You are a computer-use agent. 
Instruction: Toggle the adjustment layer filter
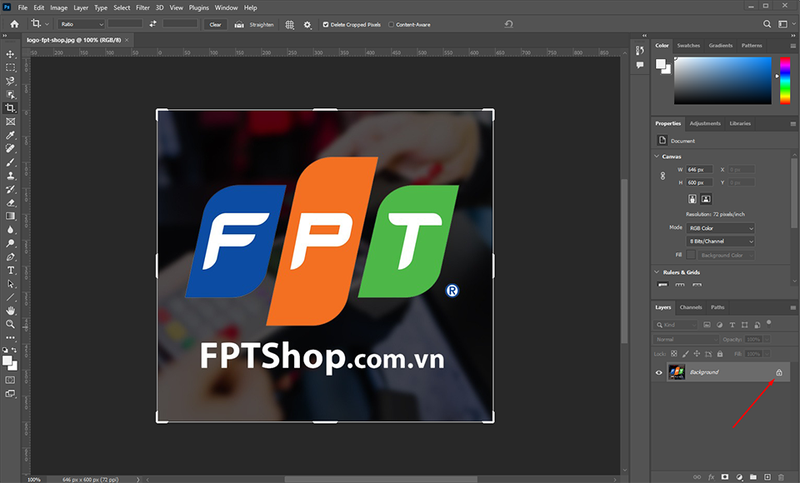coord(719,324)
